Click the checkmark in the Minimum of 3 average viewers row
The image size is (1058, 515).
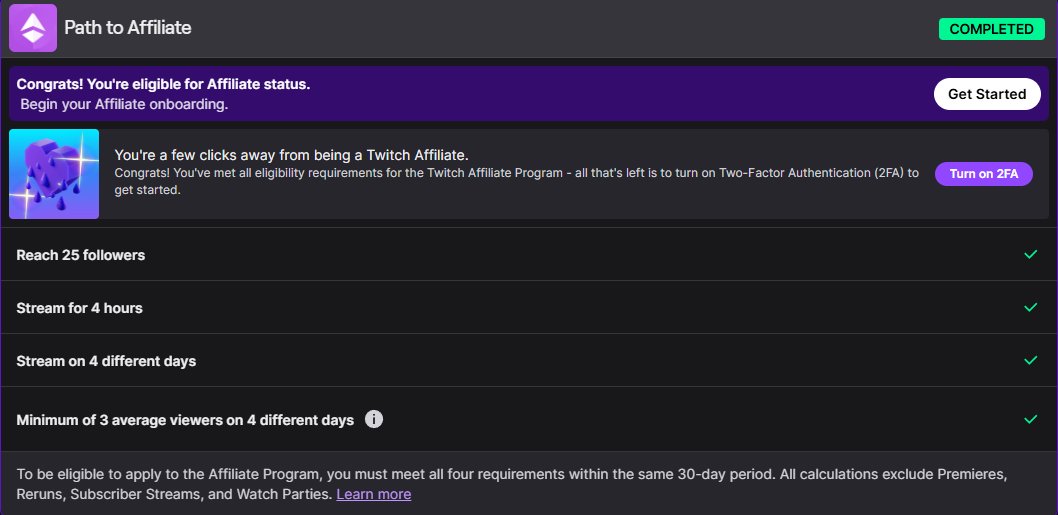pos(1030,419)
